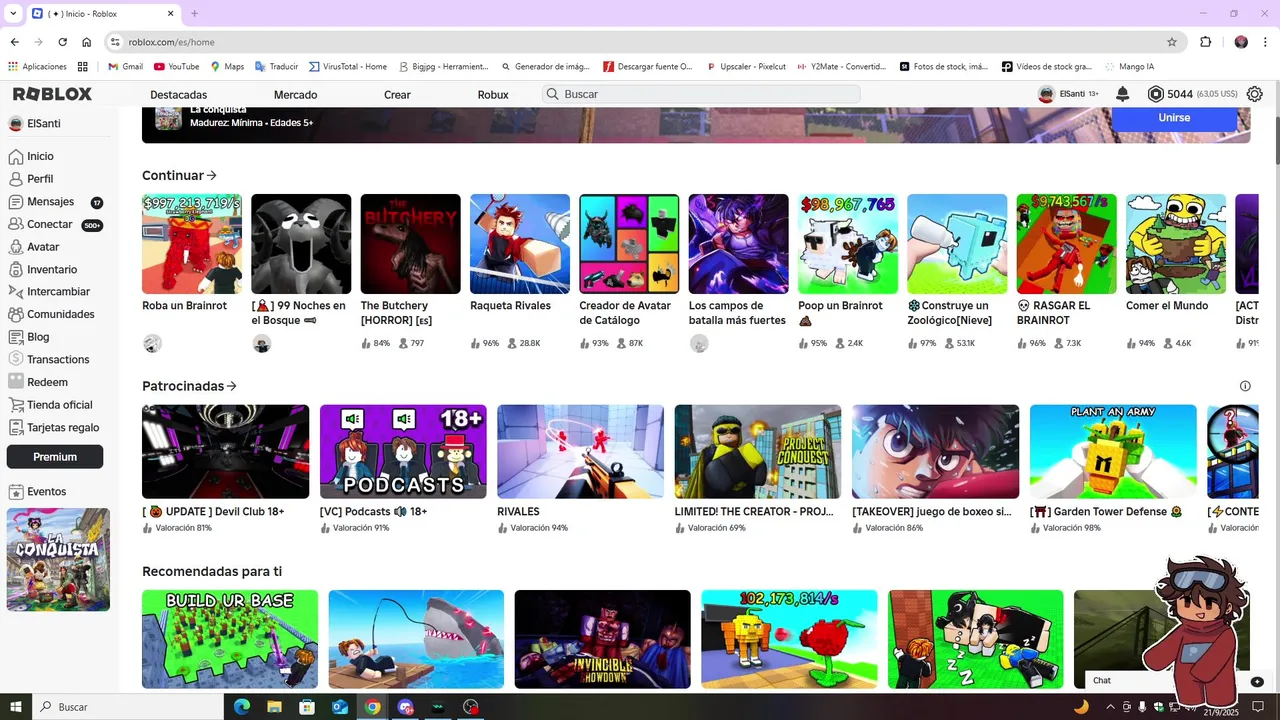
Task: Open the Build Ur Base recommended thumbnail
Action: point(230,639)
